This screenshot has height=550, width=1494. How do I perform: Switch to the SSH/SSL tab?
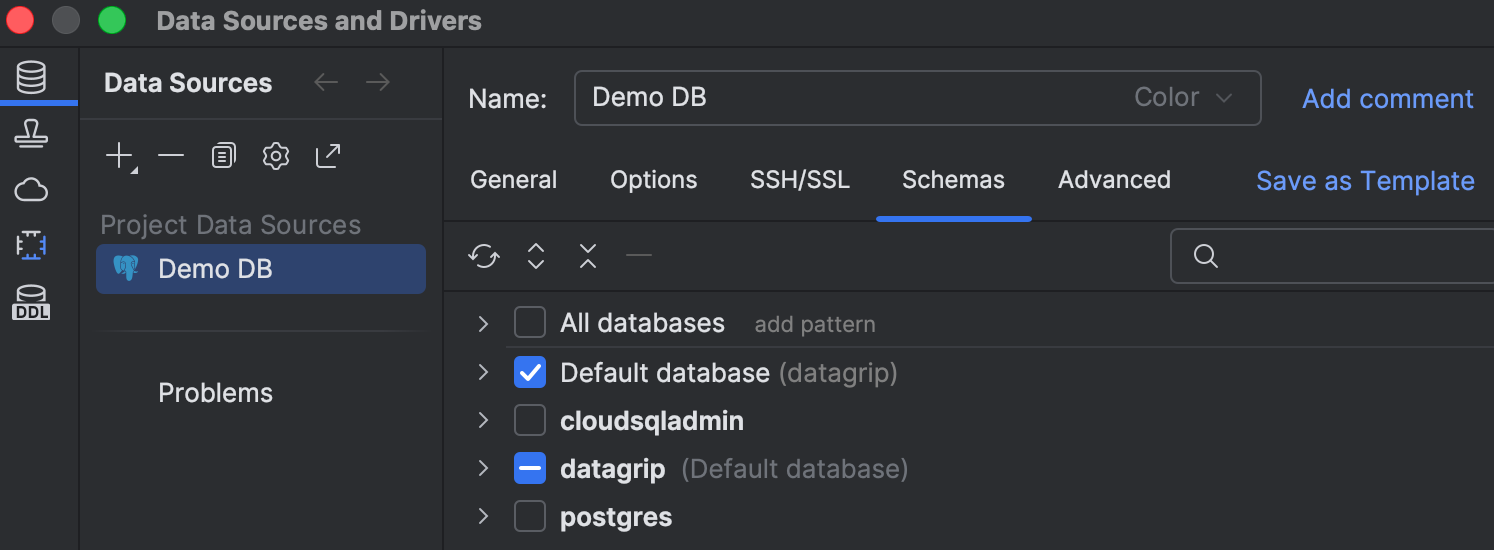[x=800, y=180]
